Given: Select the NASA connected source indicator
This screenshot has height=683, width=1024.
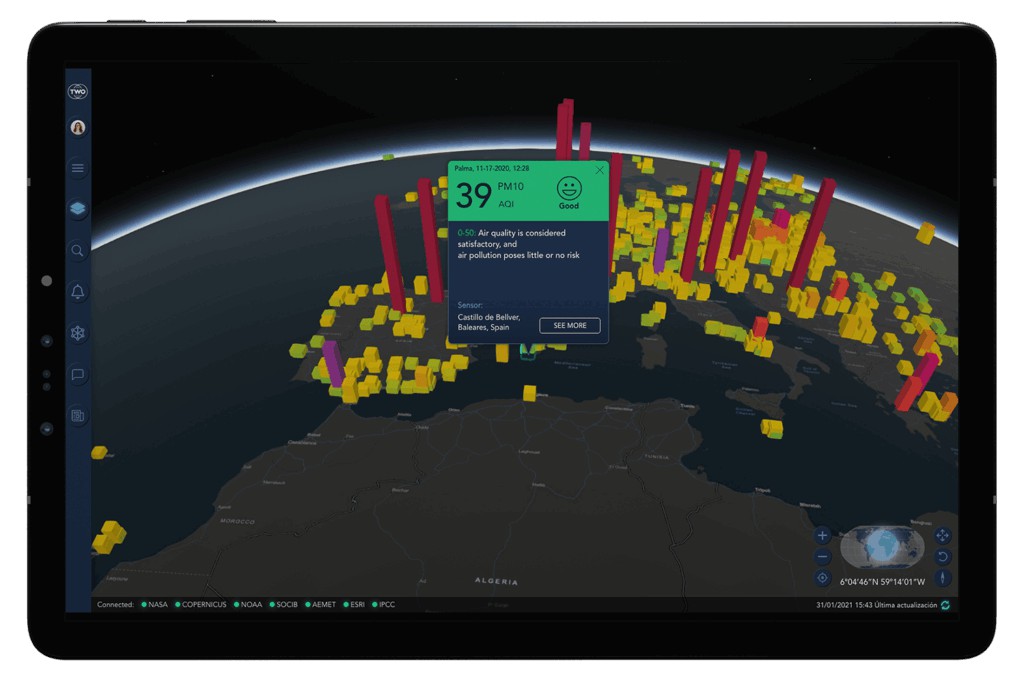Looking at the screenshot, I should point(154,605).
